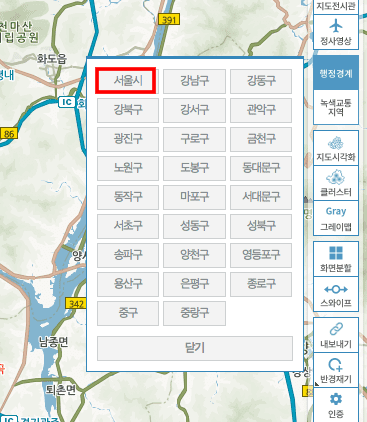Select the 강북구 district
367x422 pixels.
[128, 110]
